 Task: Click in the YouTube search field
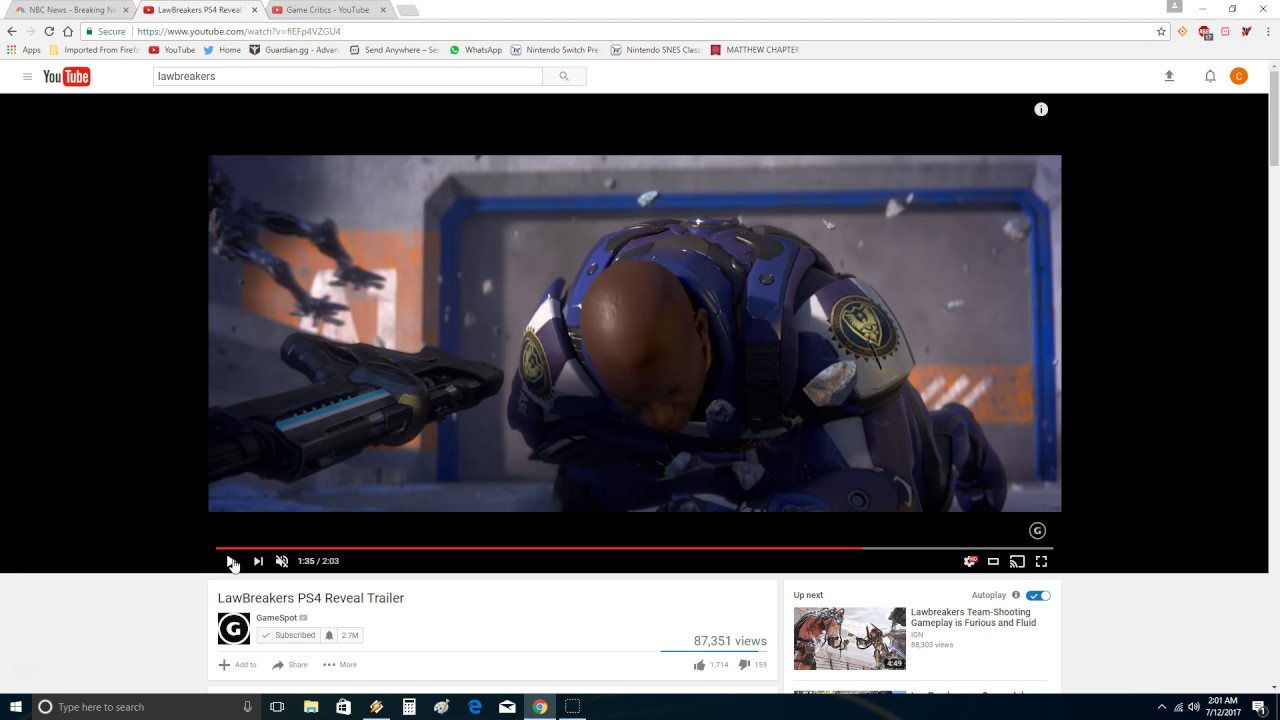(347, 76)
